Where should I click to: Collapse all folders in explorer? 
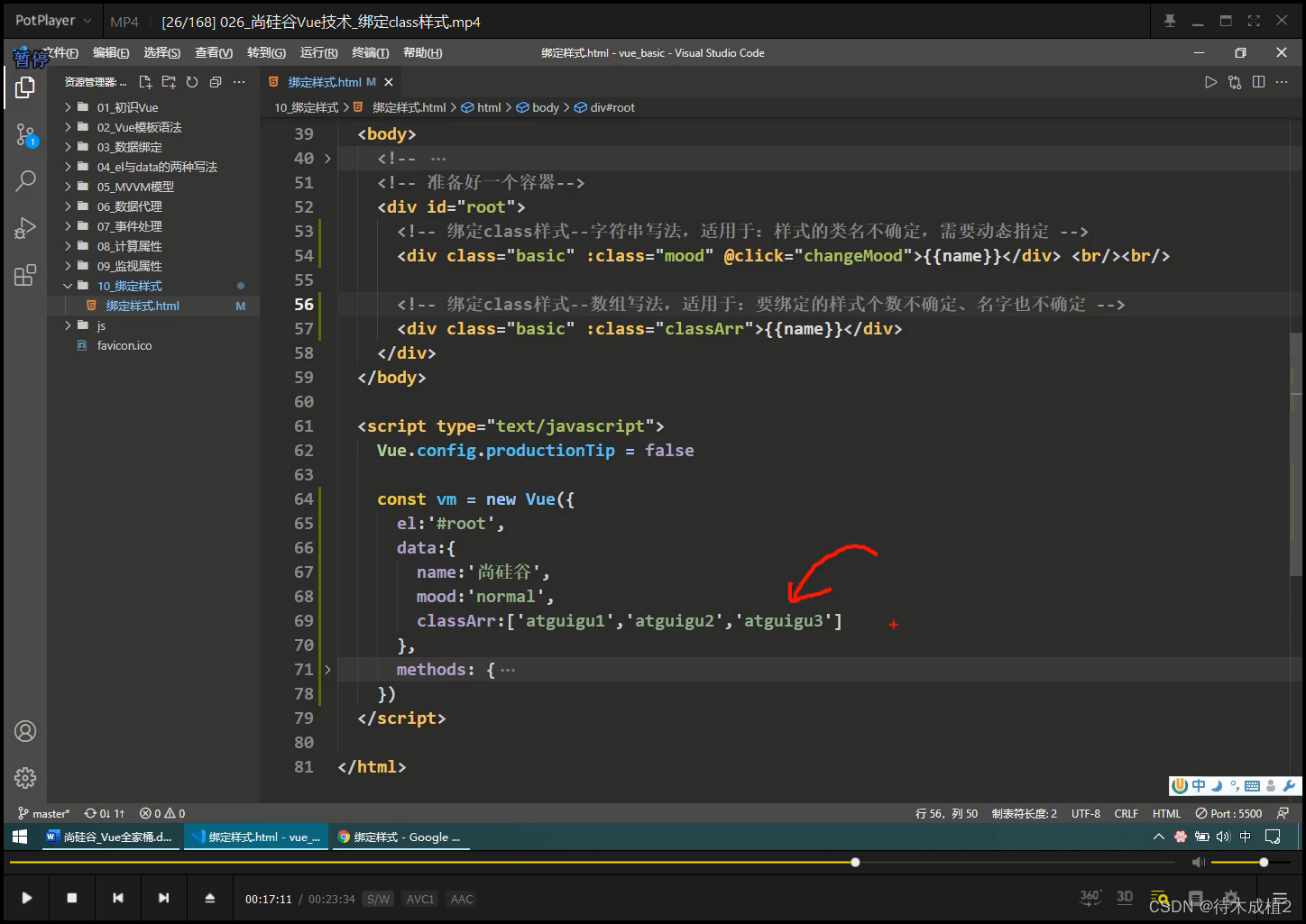(216, 82)
